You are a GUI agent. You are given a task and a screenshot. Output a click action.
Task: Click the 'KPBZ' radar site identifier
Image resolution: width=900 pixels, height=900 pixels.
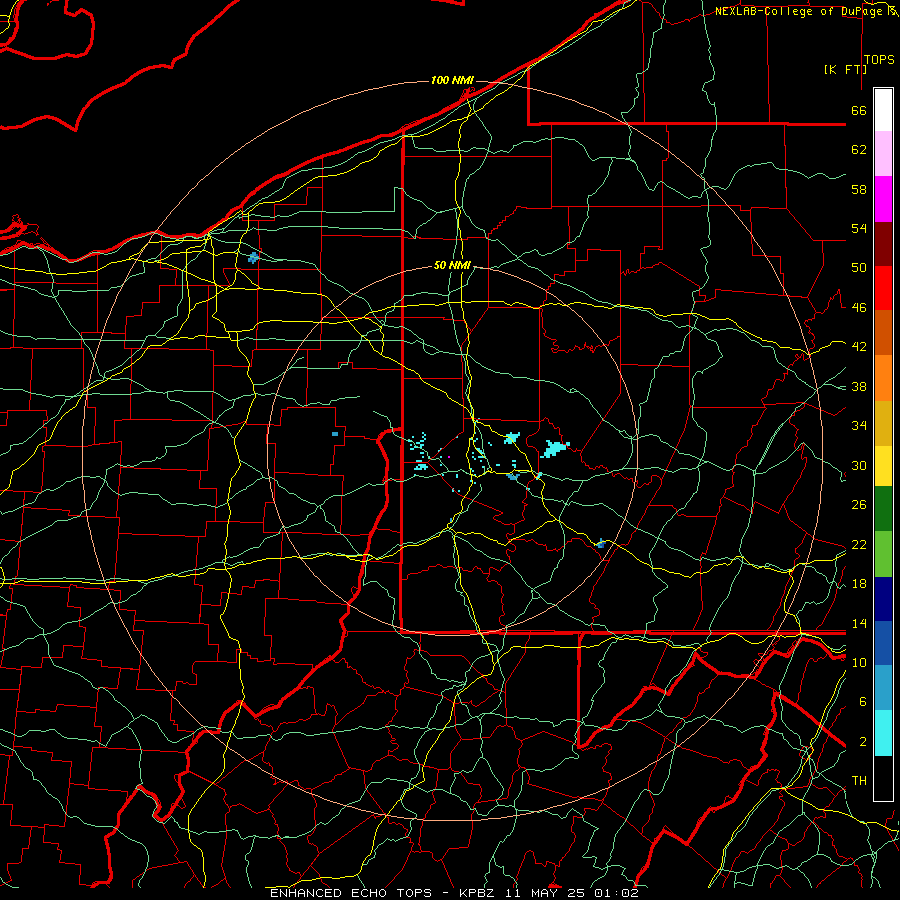tap(479, 893)
